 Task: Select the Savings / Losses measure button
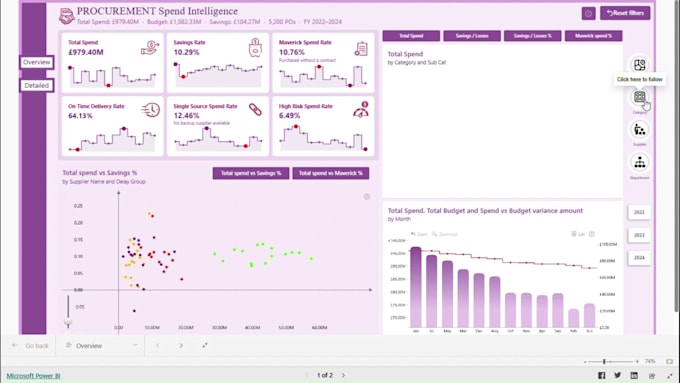(x=472, y=36)
